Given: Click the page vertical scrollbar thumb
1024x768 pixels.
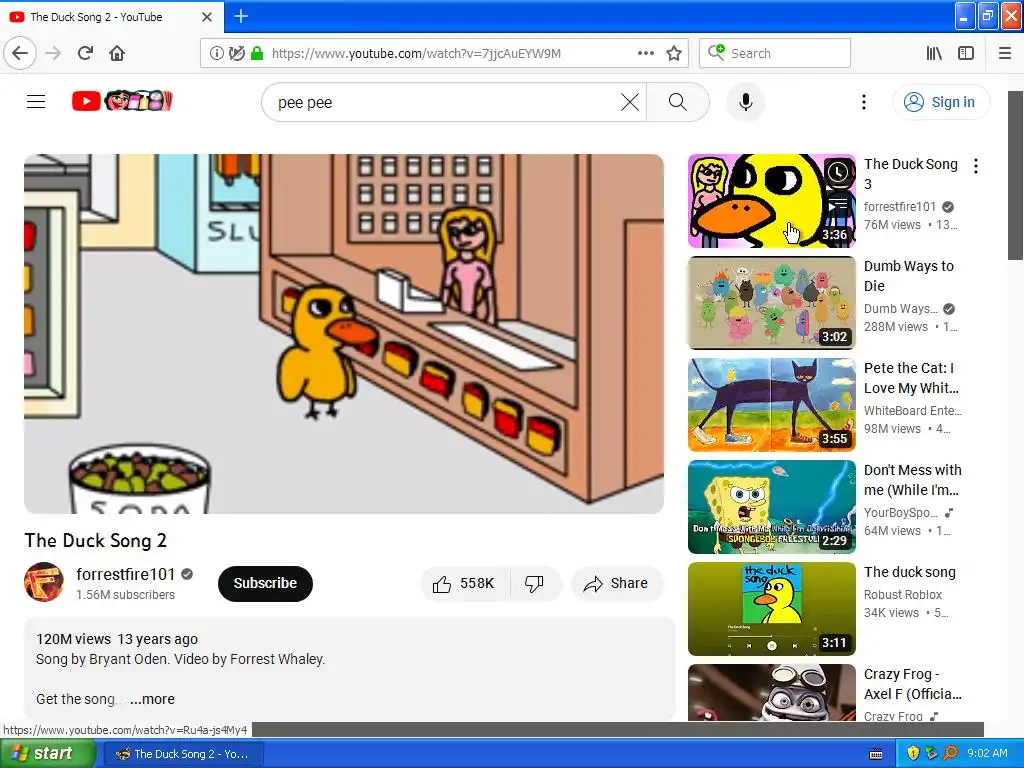Looking at the screenshot, I should (x=1016, y=175).
